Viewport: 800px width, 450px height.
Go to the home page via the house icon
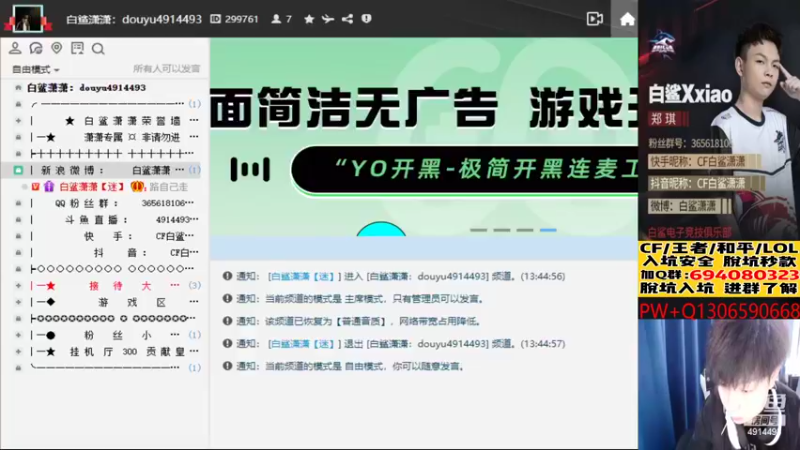[x=627, y=19]
